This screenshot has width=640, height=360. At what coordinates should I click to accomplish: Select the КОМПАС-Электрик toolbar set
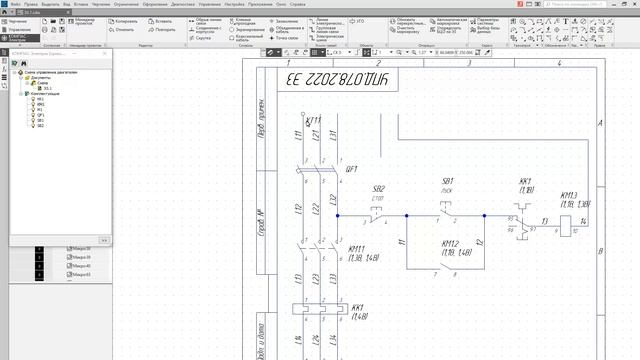20,38
